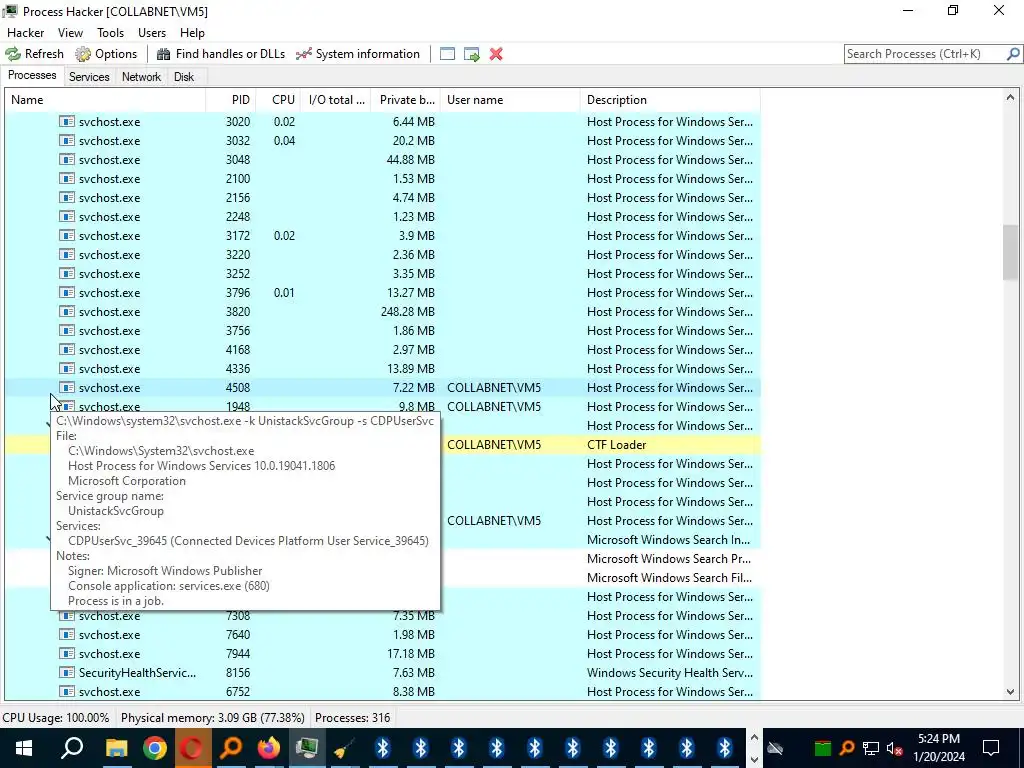Click the muted volume tray icon
The height and width of the screenshot is (768, 1024).
895,748
